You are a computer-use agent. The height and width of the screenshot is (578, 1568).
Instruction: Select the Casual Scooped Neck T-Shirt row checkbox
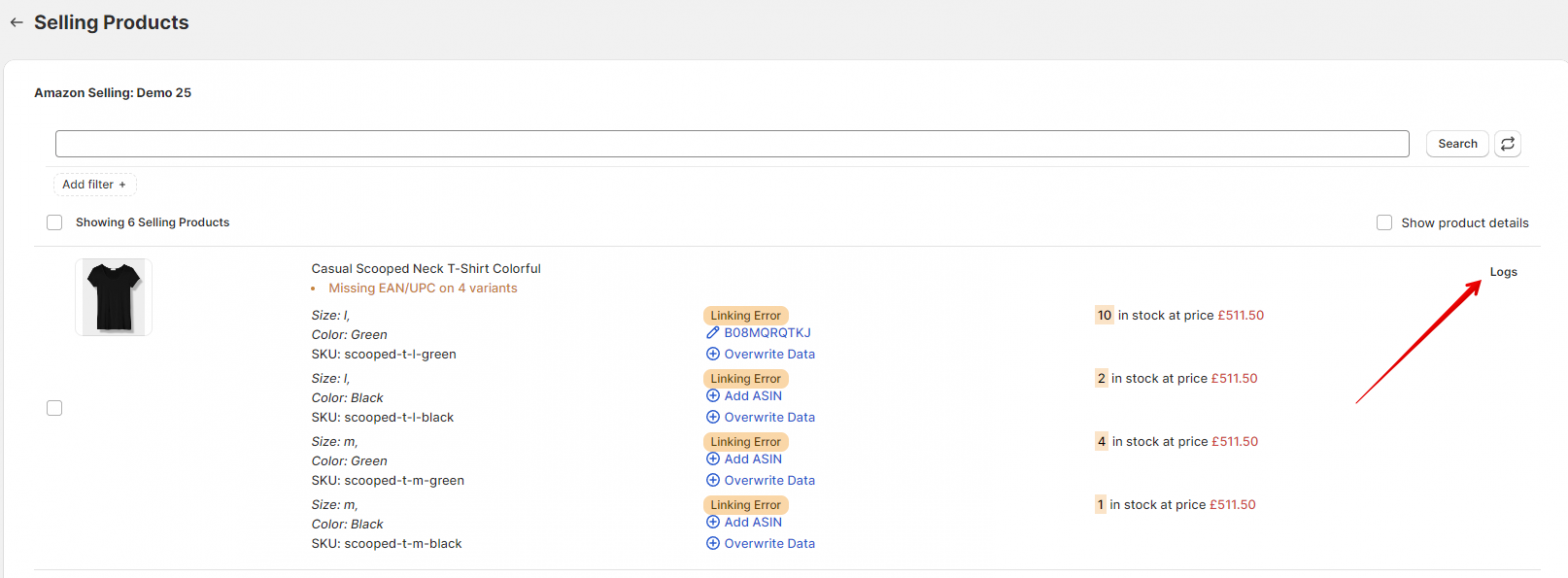pos(54,407)
